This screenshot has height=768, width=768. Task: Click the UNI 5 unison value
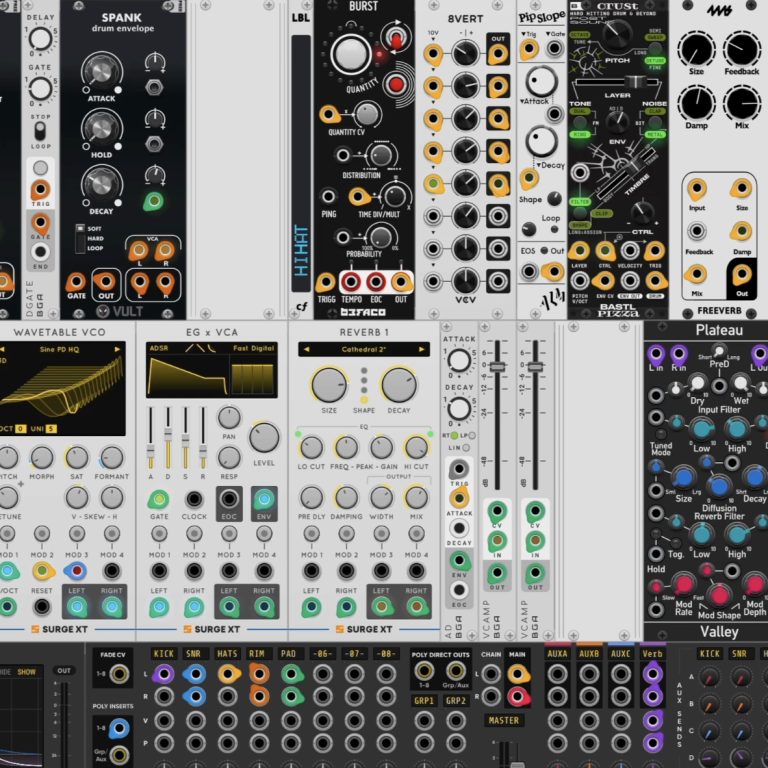51,429
